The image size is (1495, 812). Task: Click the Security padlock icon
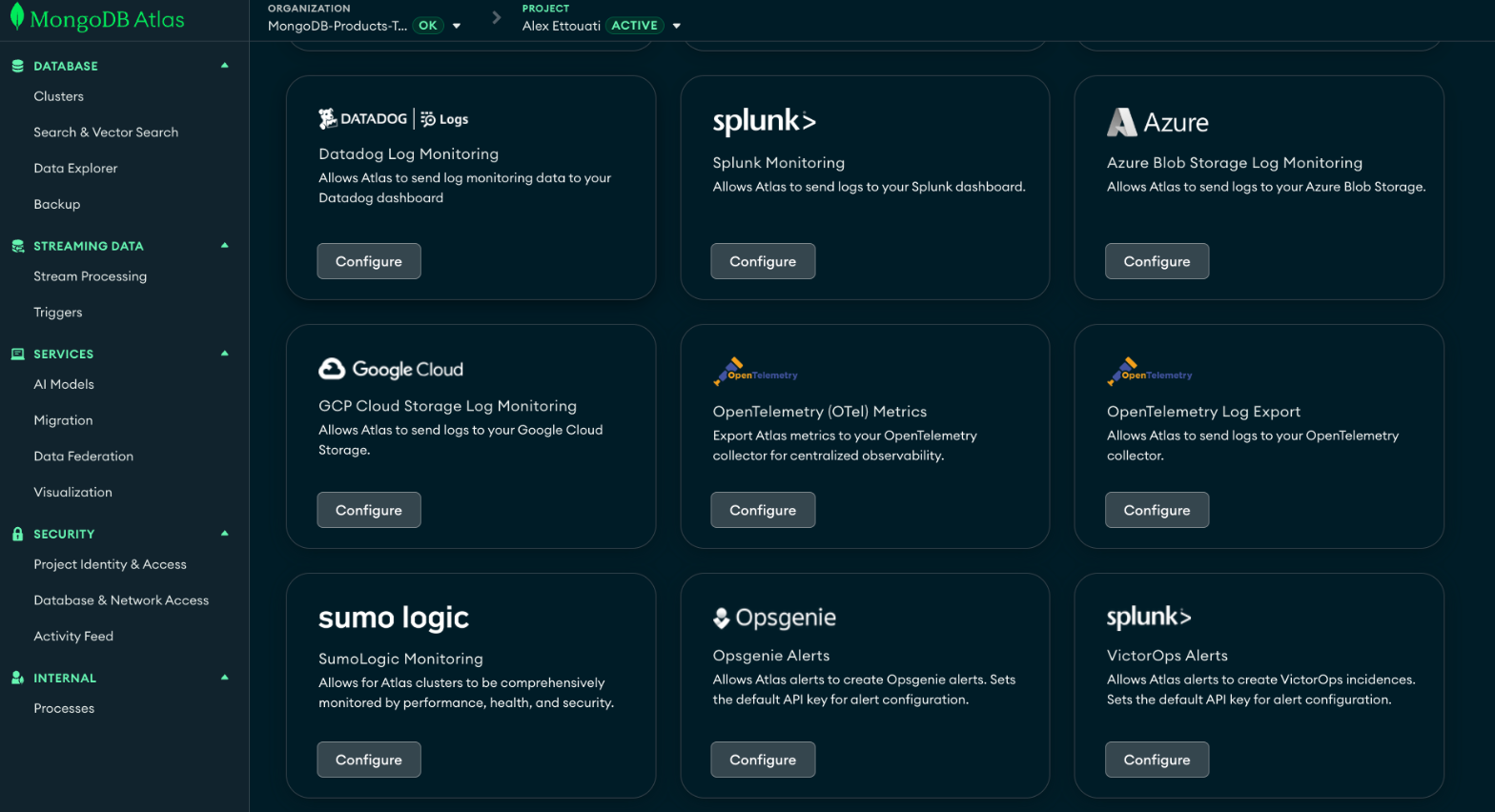(x=17, y=534)
